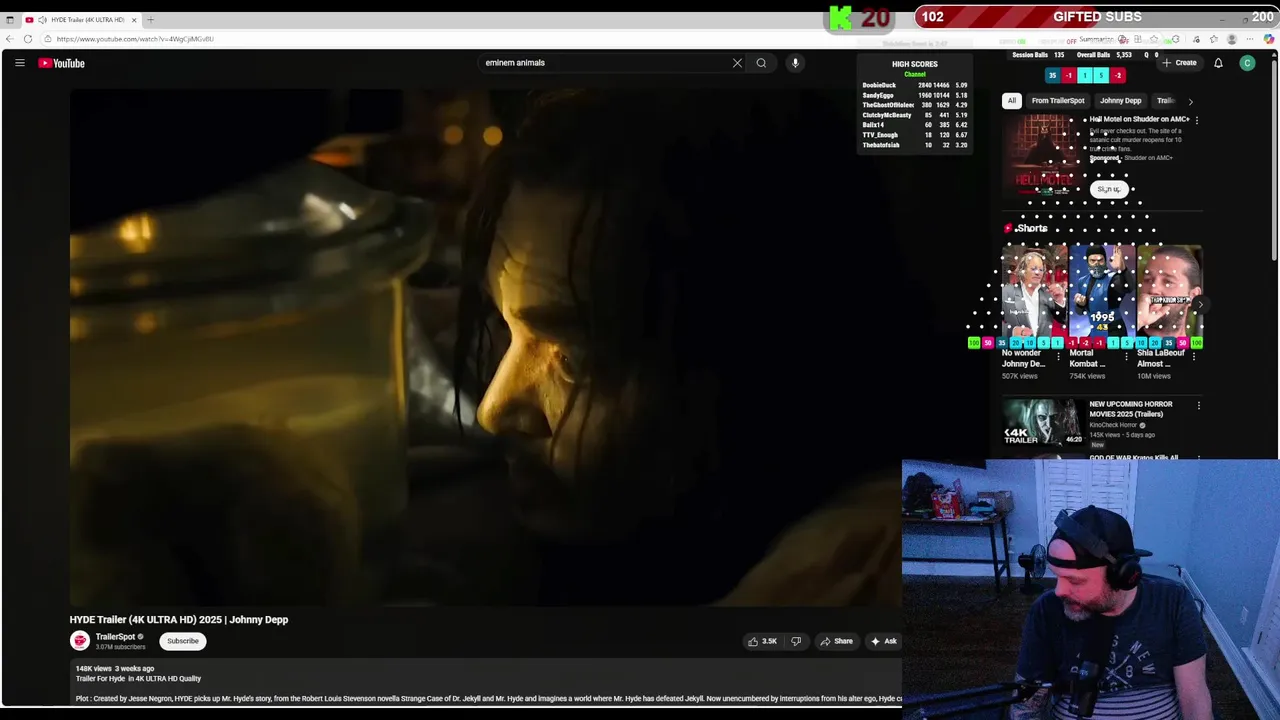Open browser profile icon in toolbar
Screen dimensions: 1280x720
pyautogui.click(x=1232, y=39)
